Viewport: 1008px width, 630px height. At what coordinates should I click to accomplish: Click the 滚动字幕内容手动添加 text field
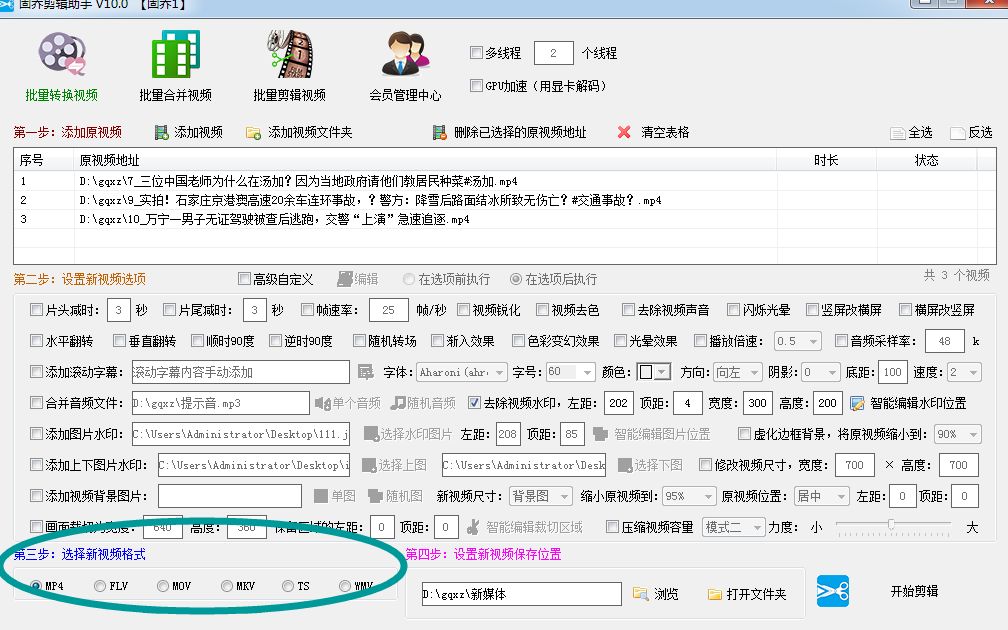point(240,372)
